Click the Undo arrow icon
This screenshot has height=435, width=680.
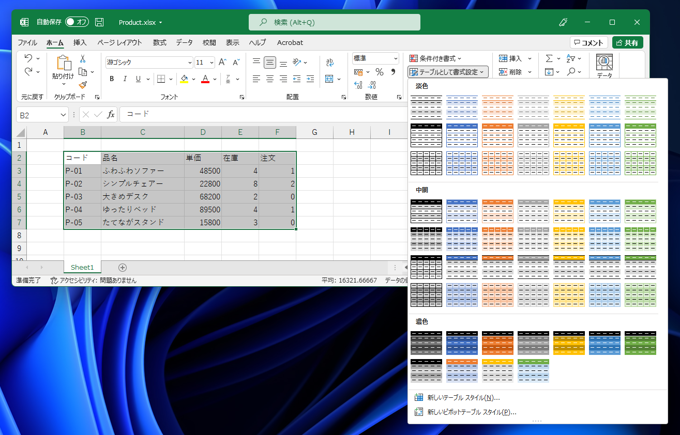[x=28, y=60]
